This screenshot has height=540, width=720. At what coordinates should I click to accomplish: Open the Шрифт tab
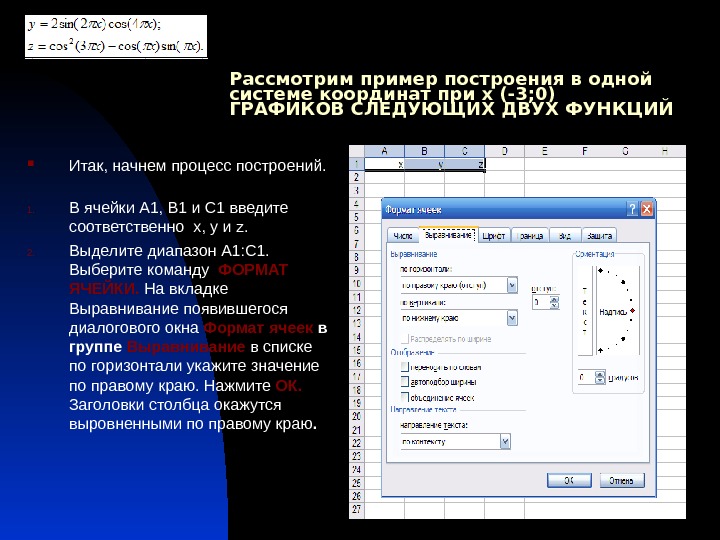click(x=494, y=236)
